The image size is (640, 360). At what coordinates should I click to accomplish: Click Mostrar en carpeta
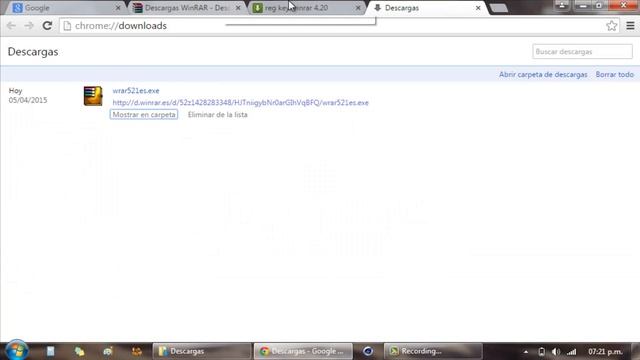pos(144,115)
